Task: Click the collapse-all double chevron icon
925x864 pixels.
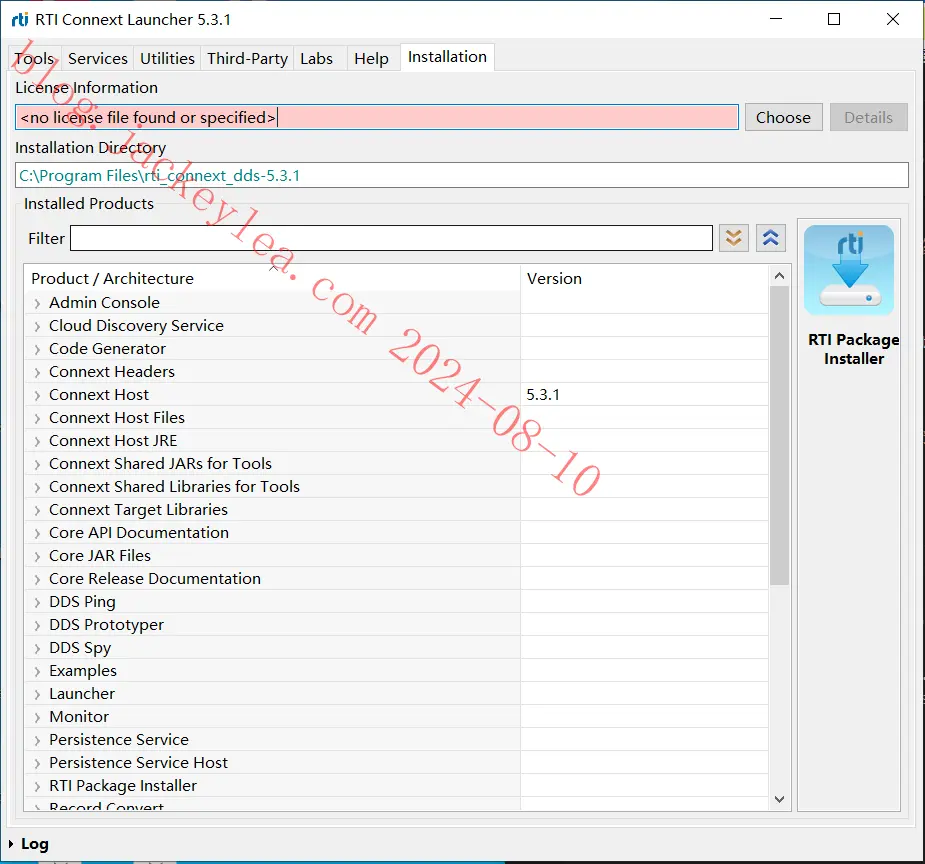Action: tap(770, 238)
